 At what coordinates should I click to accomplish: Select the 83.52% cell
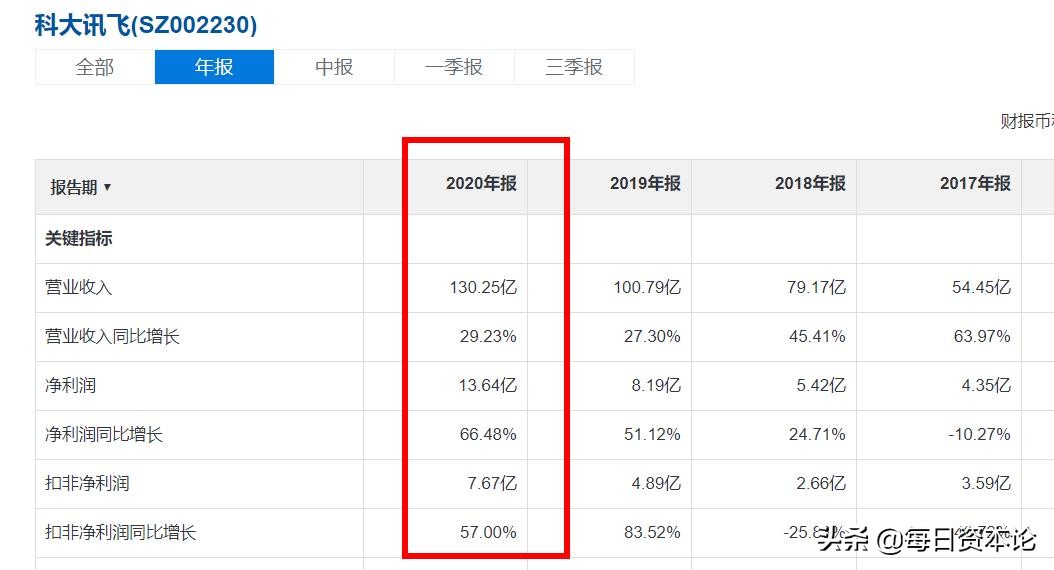pyautogui.click(x=652, y=533)
